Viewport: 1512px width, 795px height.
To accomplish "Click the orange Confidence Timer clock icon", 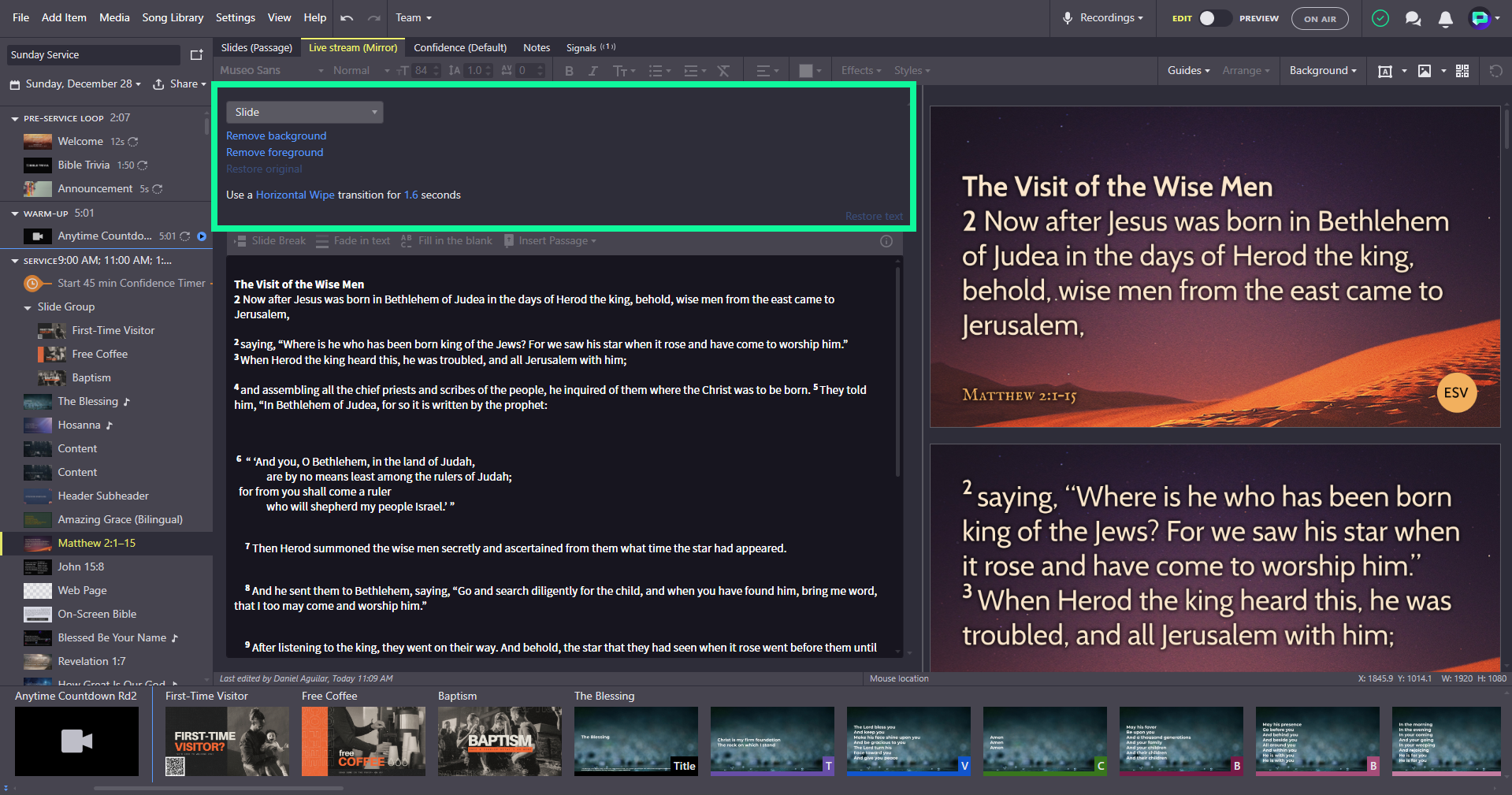I will [32, 284].
